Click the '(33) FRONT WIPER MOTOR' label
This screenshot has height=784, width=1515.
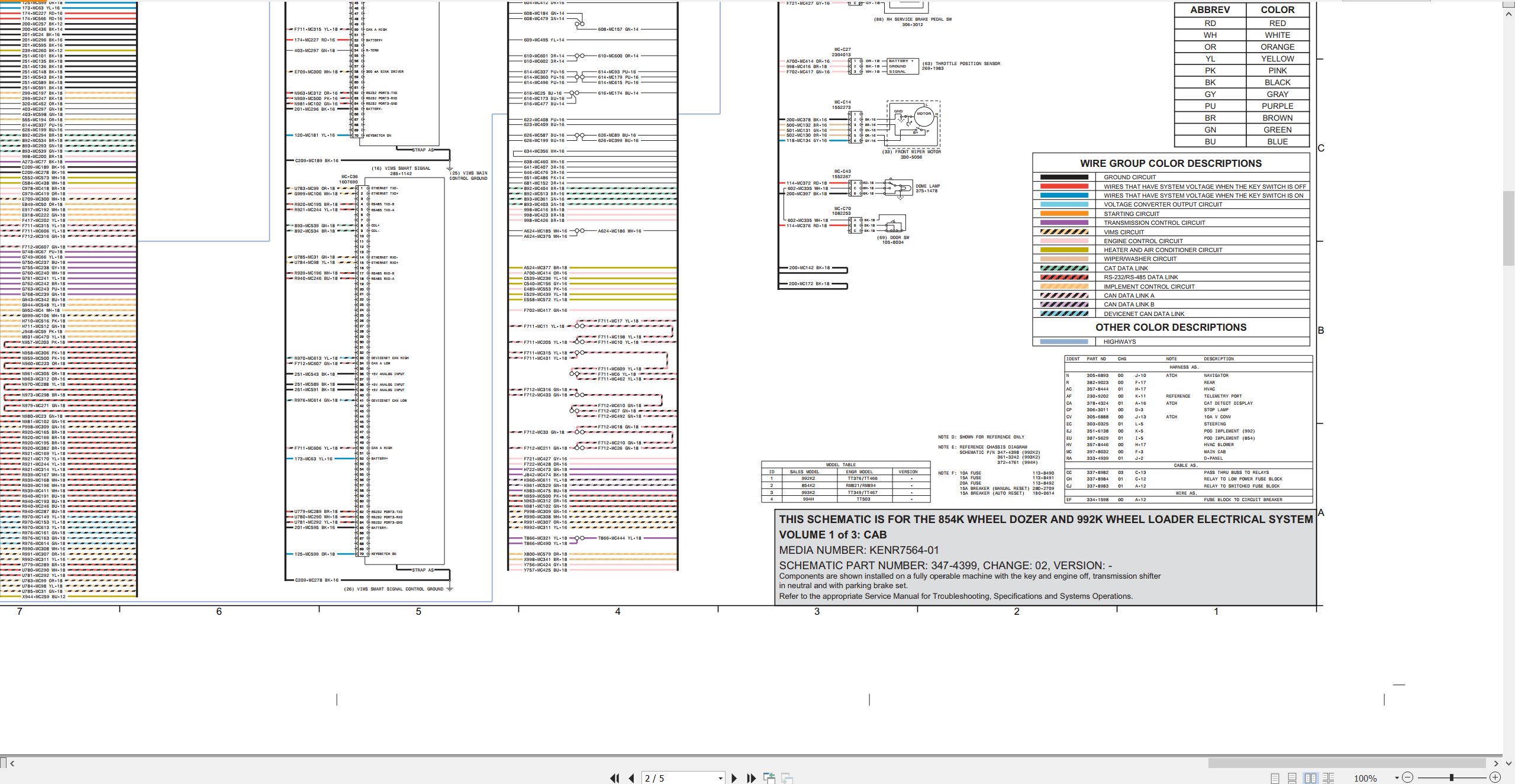pos(911,151)
